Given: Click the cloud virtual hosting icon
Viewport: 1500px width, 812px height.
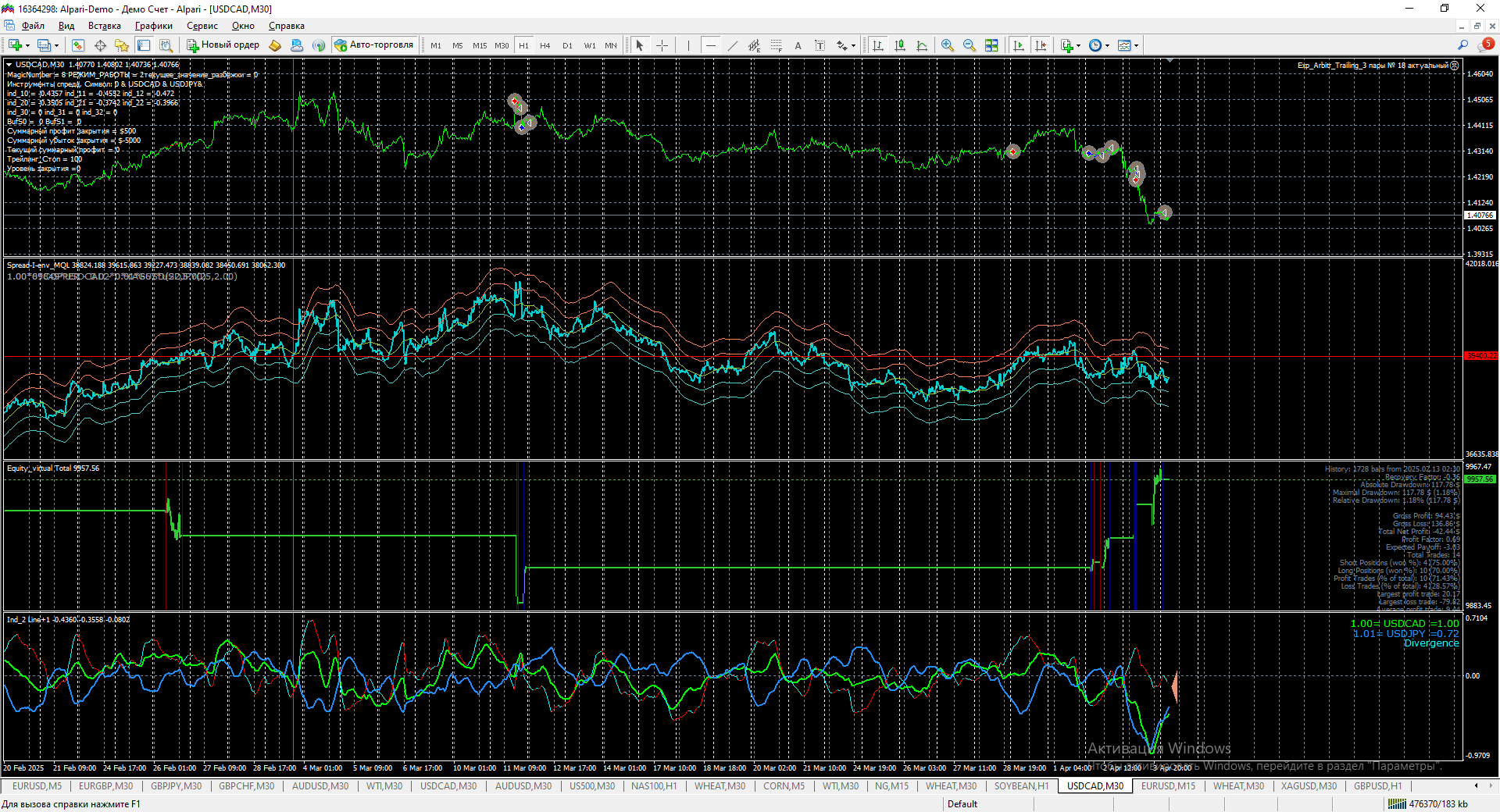Looking at the screenshot, I should [297, 45].
